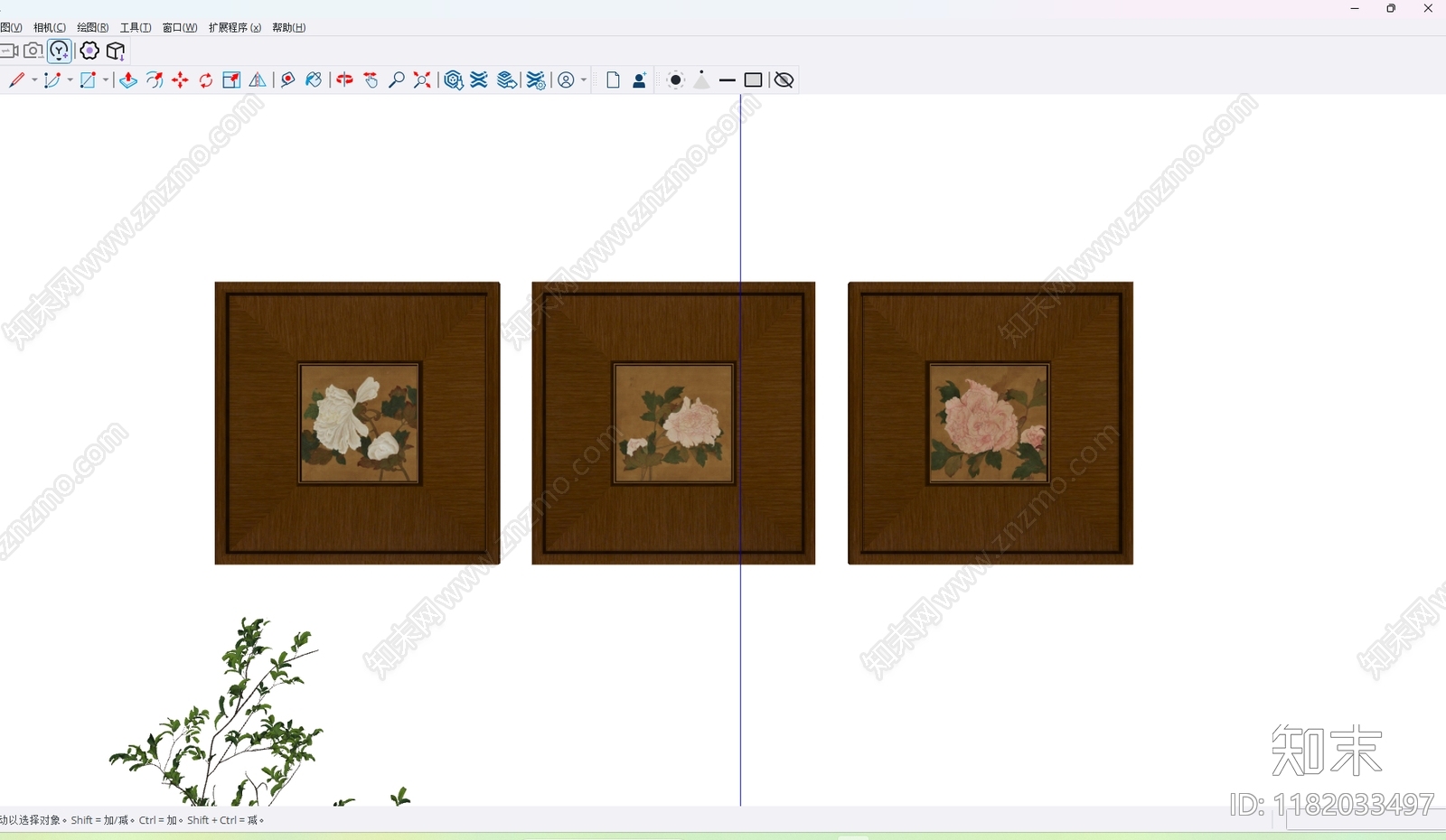The image size is (1446, 840).
Task: Click the camera snapshot icon
Action: [33, 51]
